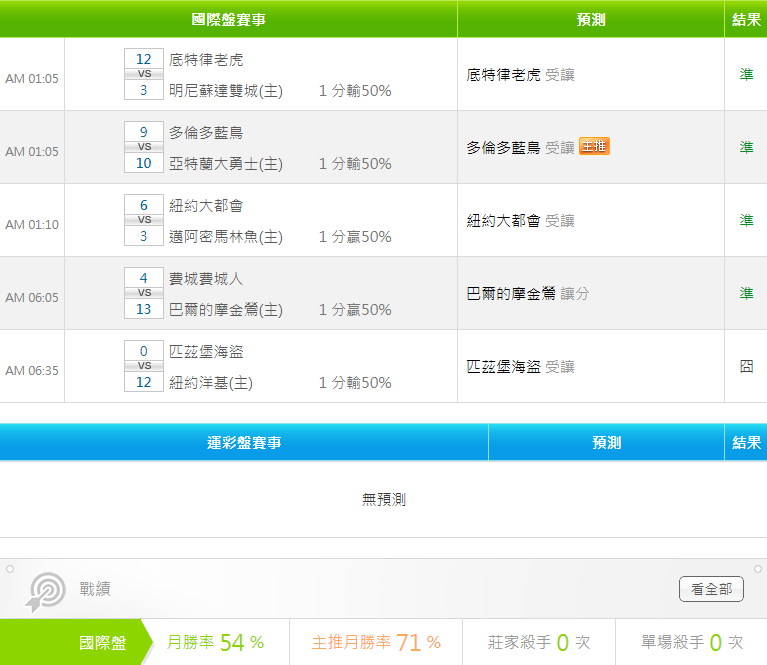Click prediction 匹茲堡海盜 受讓
This screenshot has height=665, width=767.
[520, 367]
